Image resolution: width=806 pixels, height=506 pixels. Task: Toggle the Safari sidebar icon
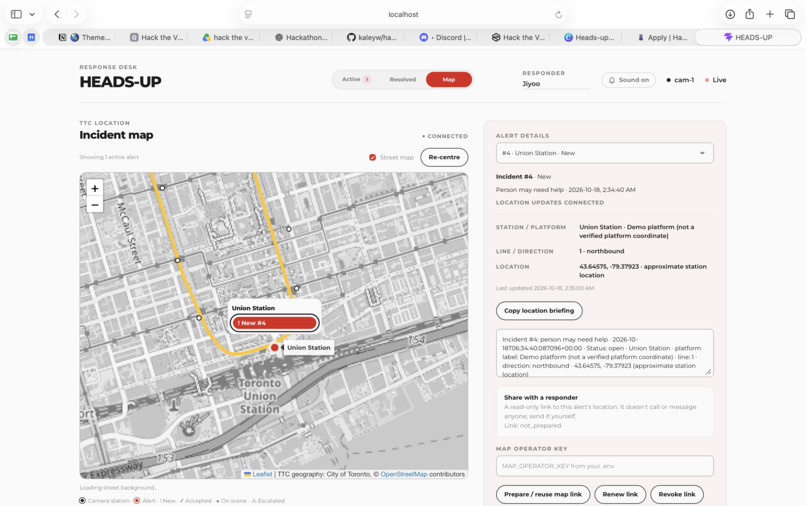(x=16, y=14)
